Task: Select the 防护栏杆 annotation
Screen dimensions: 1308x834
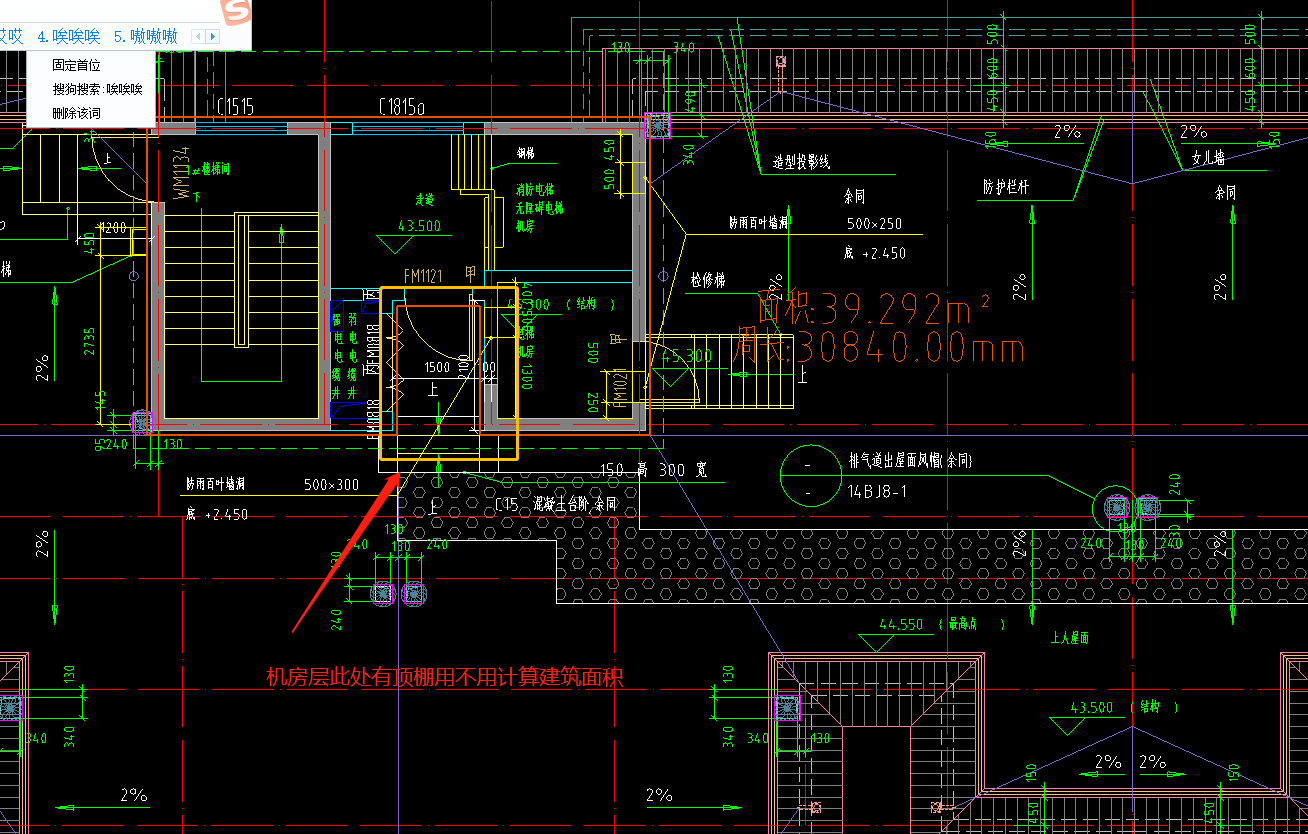Action: [x=1006, y=187]
